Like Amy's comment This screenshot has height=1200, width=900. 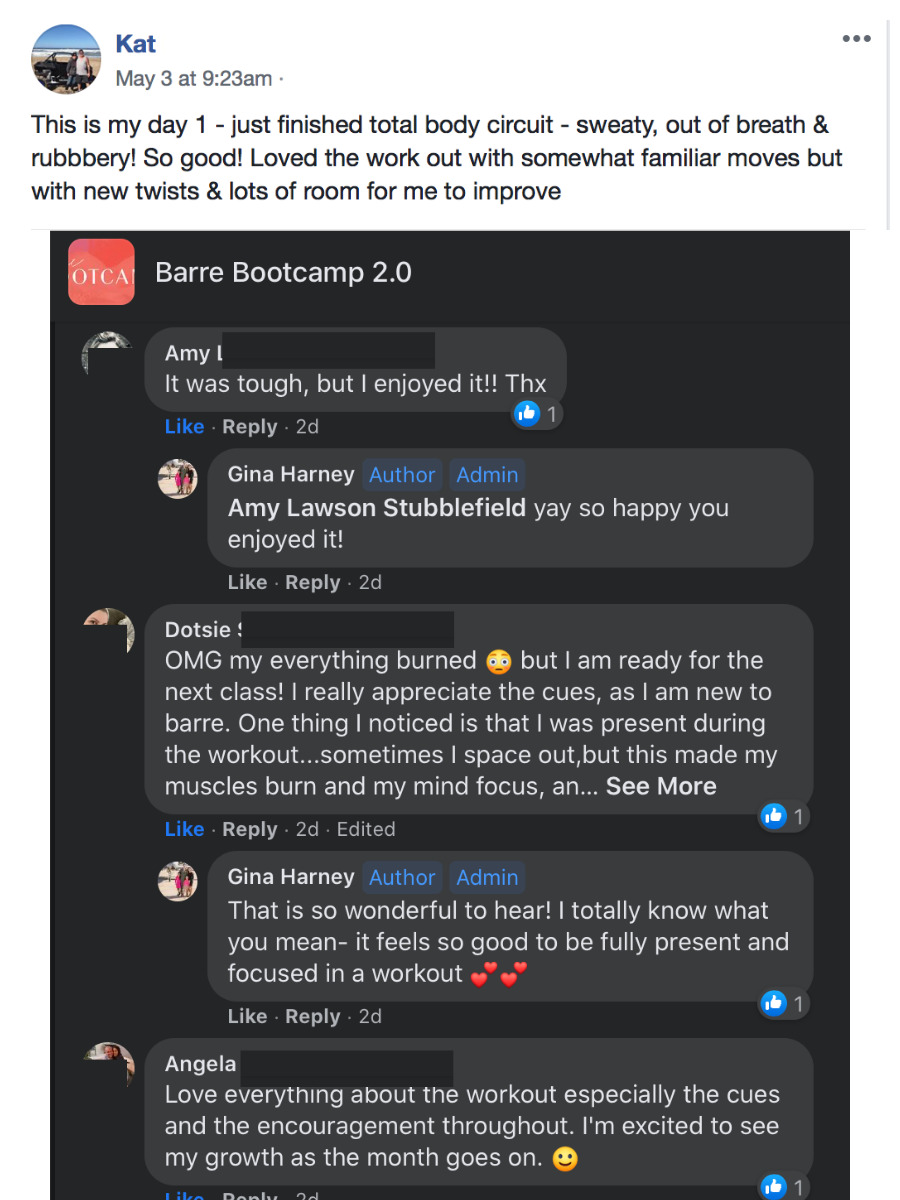tap(184, 427)
